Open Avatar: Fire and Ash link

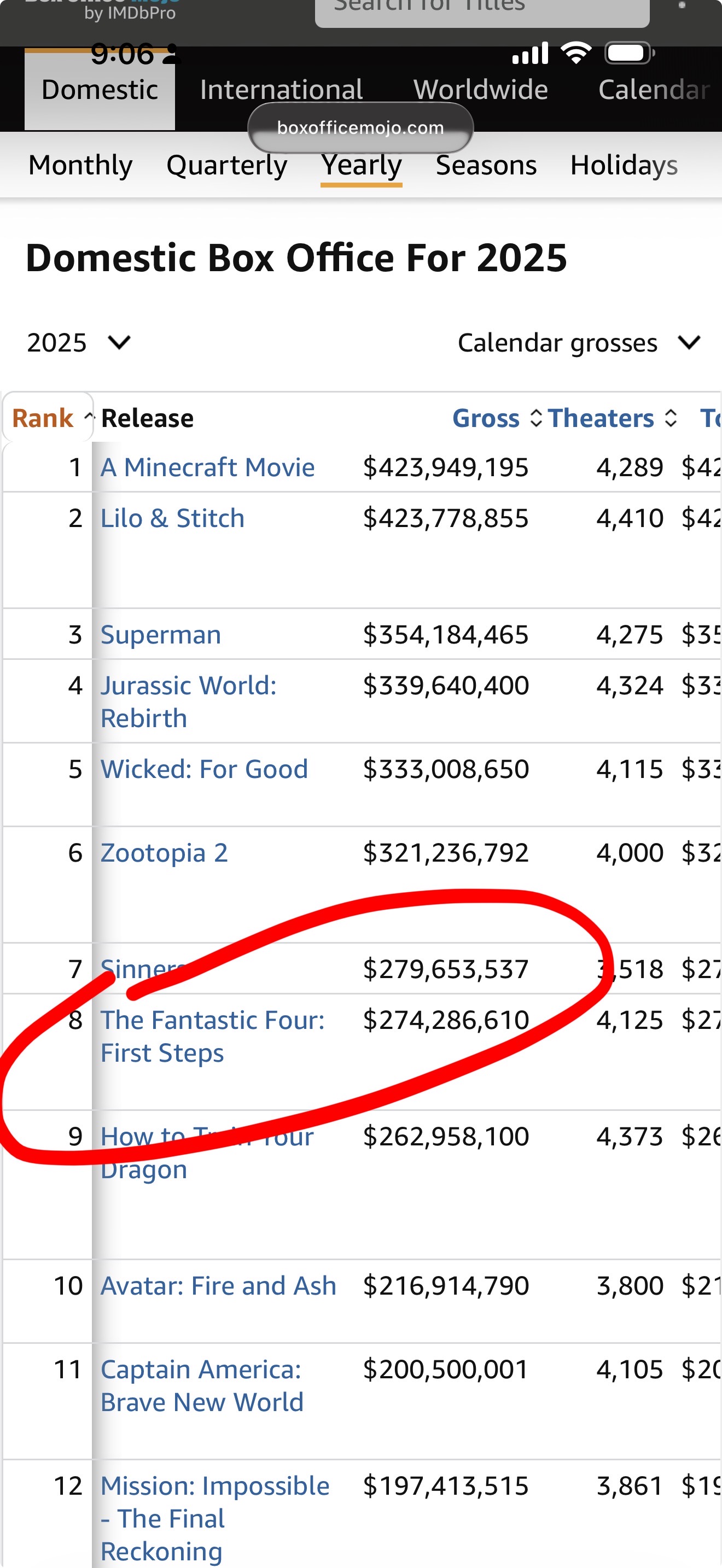(218, 1285)
